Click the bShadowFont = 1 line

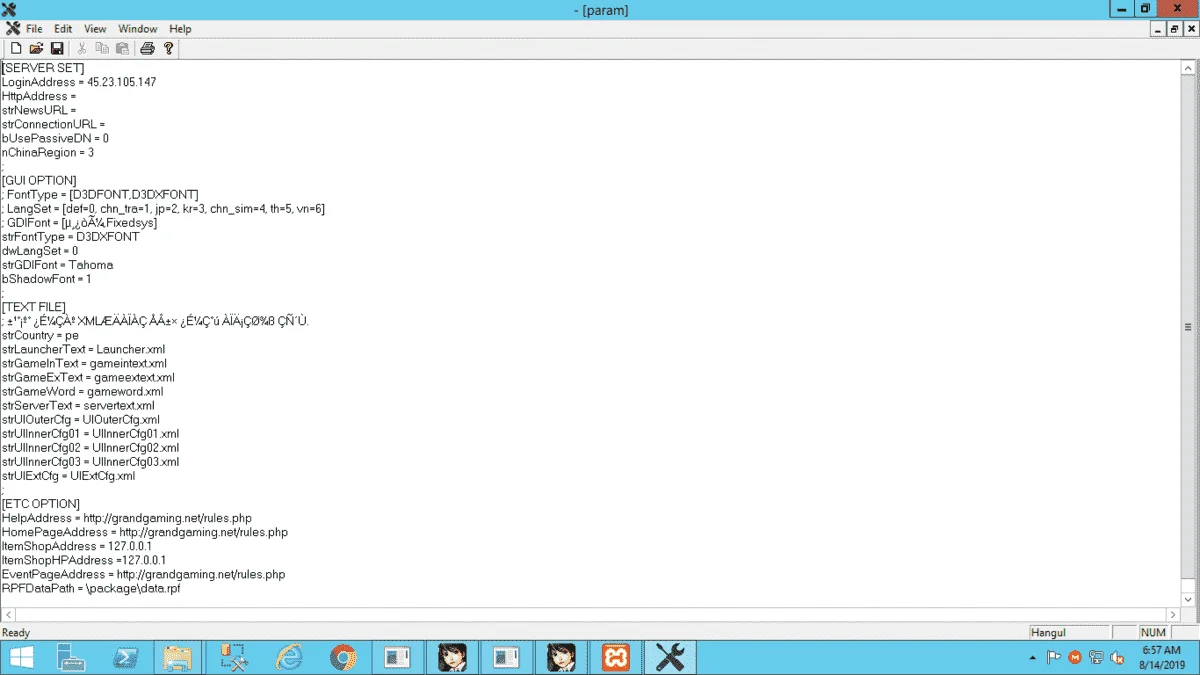coord(46,279)
